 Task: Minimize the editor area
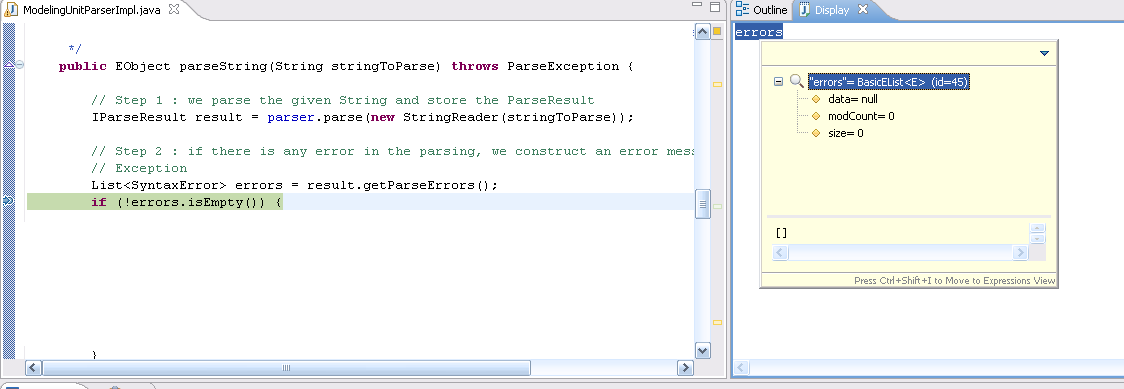[x=697, y=6]
